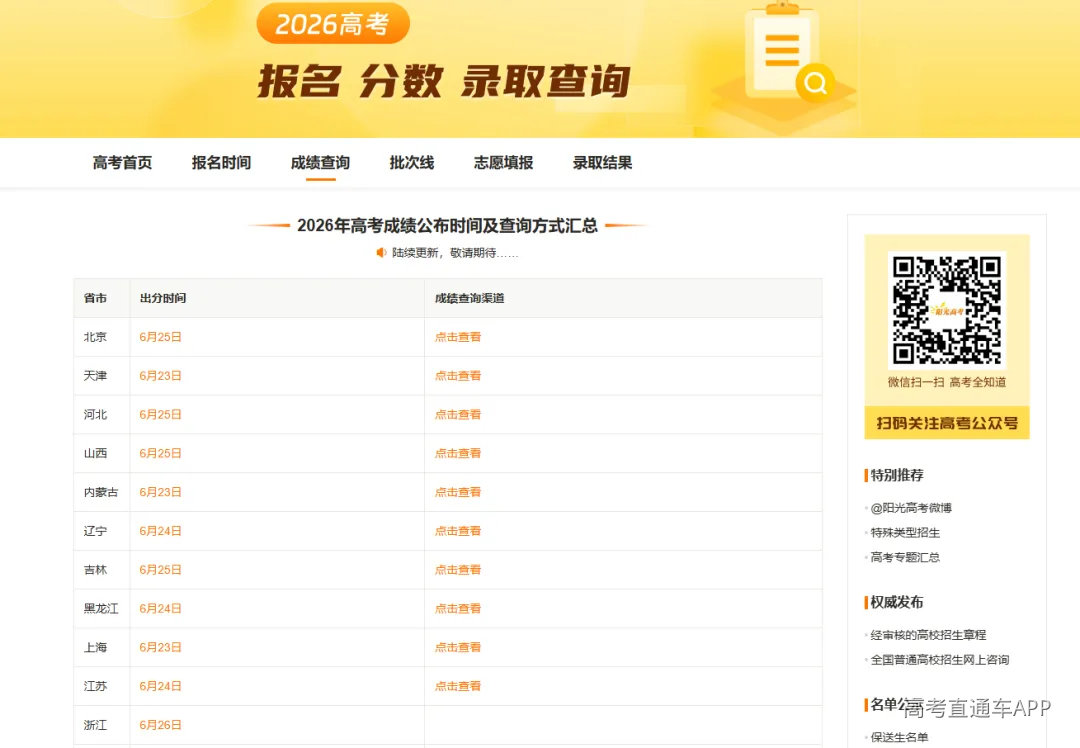Click the 江苏 score date 6月24日
The width and height of the screenshot is (1080, 748).
click(160, 686)
